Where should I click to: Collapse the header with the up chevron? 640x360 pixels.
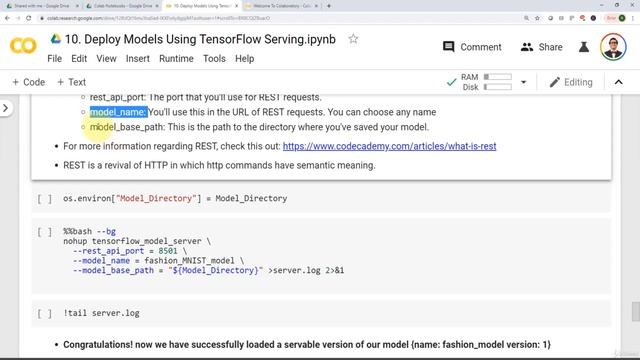pos(619,82)
